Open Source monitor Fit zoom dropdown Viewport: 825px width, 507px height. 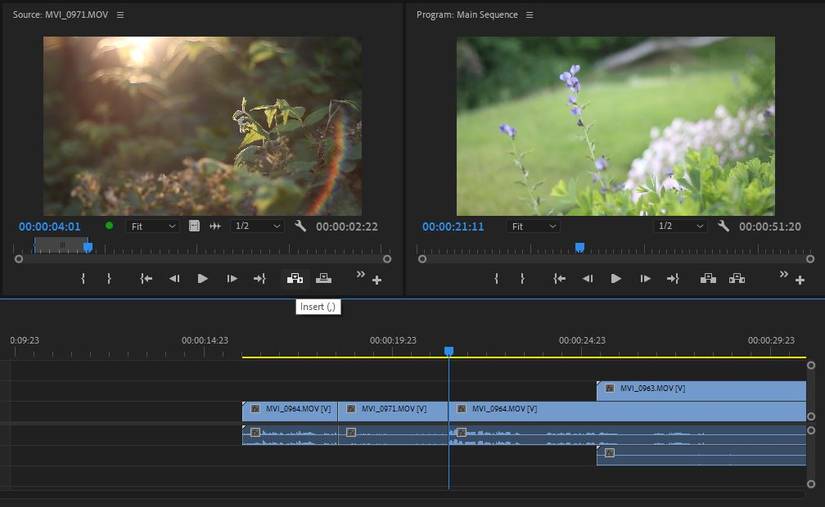(153, 226)
